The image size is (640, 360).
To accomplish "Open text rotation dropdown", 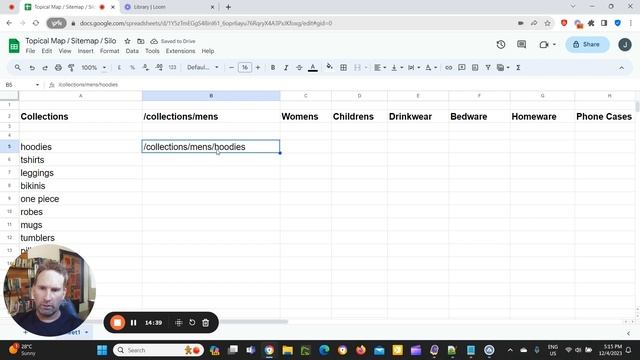I will point(431,67).
